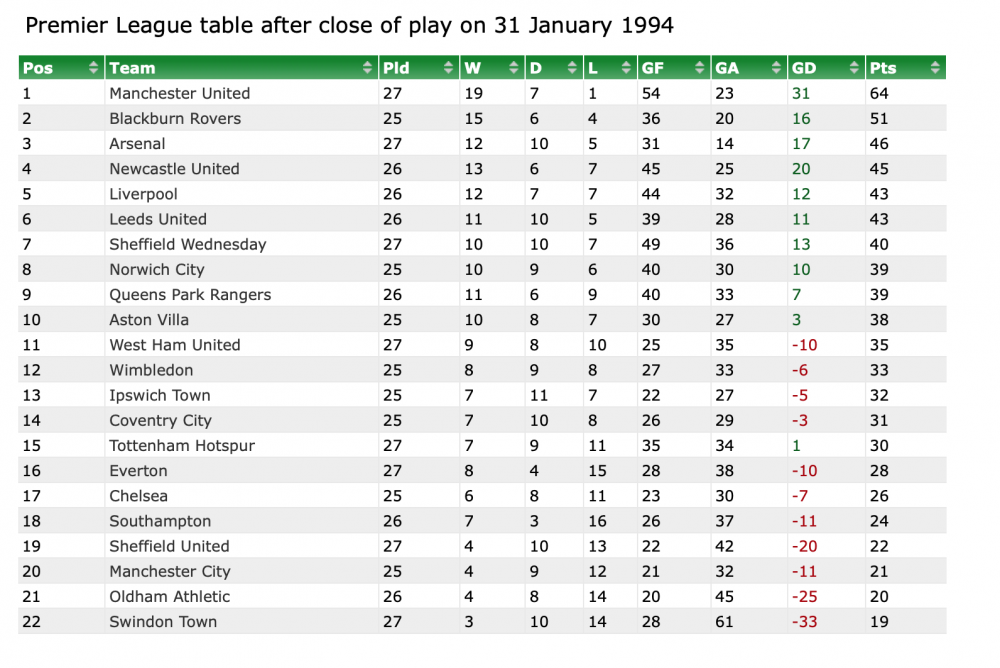The height and width of the screenshot is (668, 1000).
Task: Select the Pts header label
Action: pos(883,68)
